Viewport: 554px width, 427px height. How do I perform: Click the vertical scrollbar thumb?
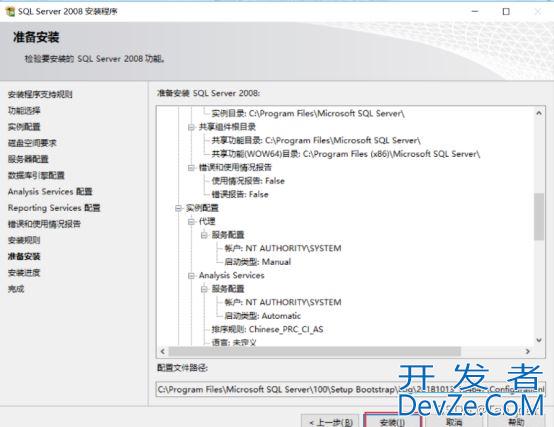pos(539,217)
